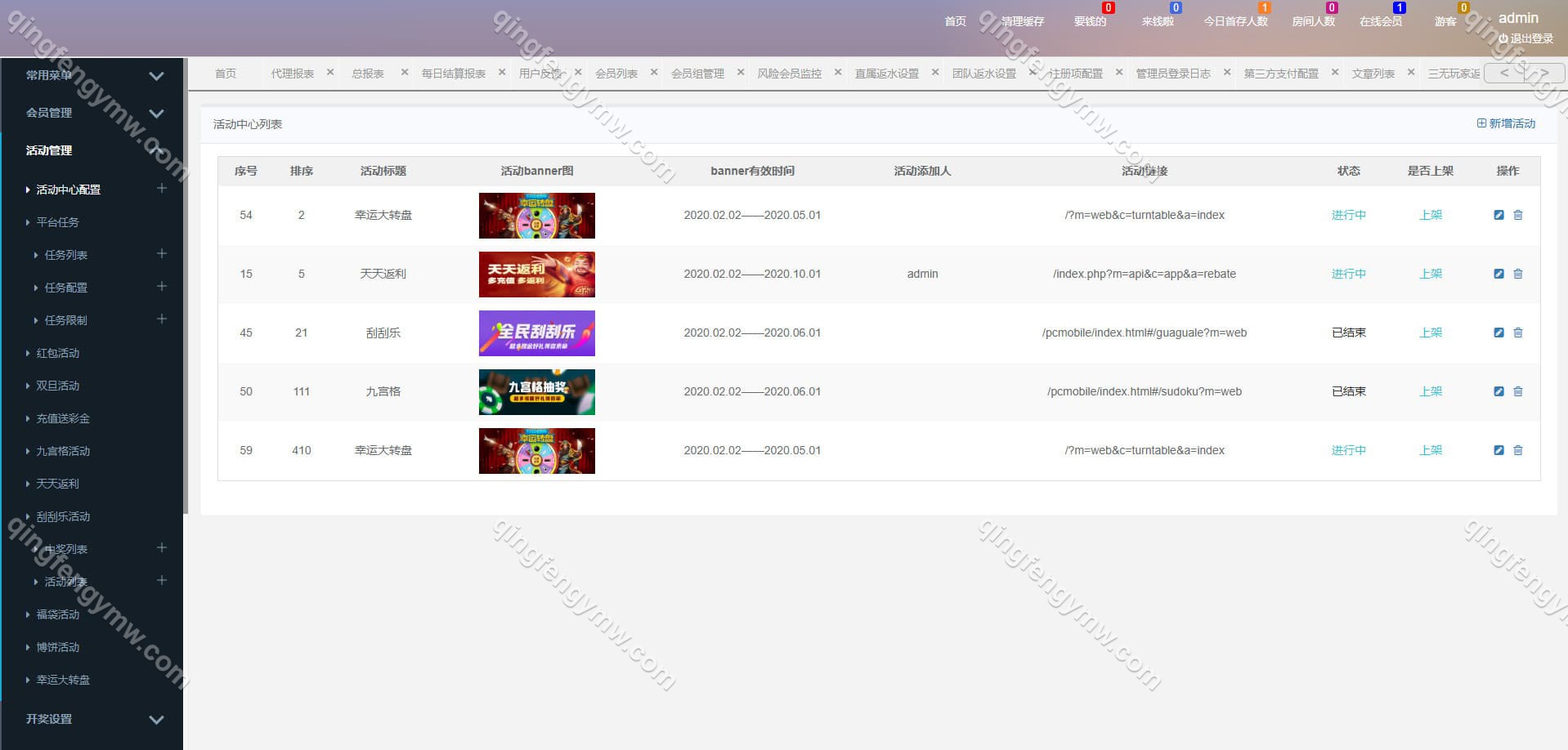
Task: Close the 代理报表 tab
Action: [x=330, y=73]
